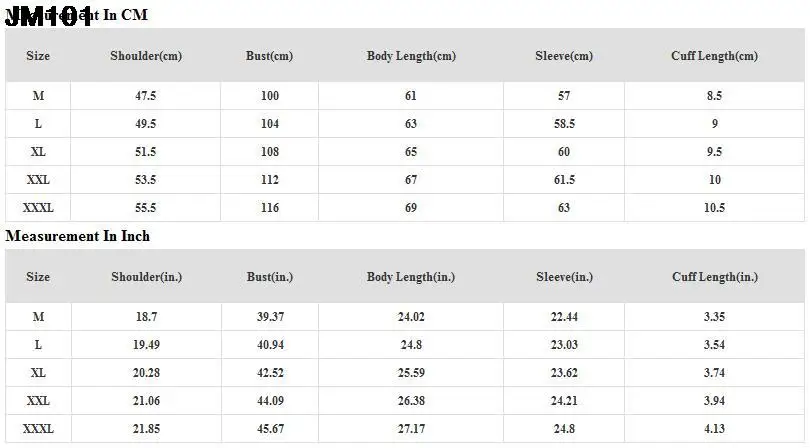Click the cuff length value 10.5
810x448 pixels.
(x=714, y=208)
